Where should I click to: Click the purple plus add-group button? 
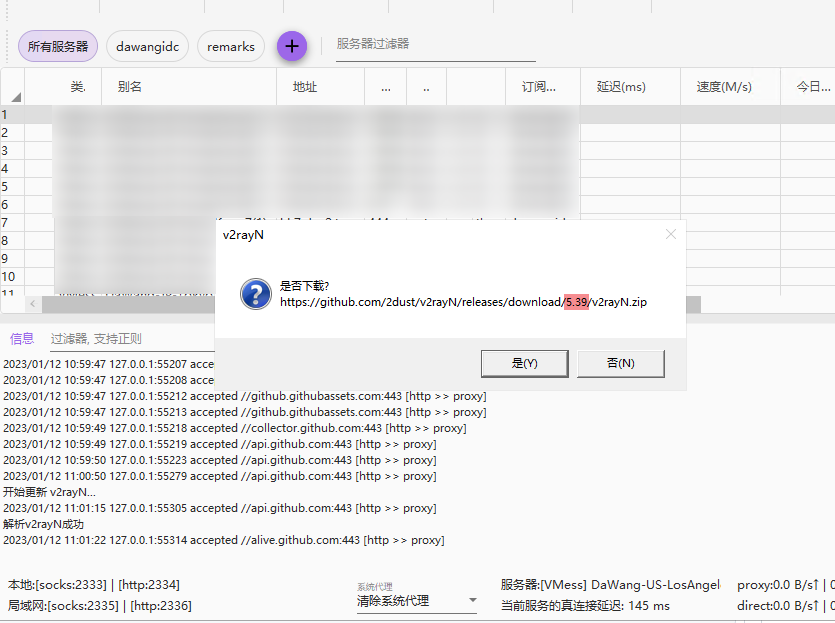click(291, 46)
